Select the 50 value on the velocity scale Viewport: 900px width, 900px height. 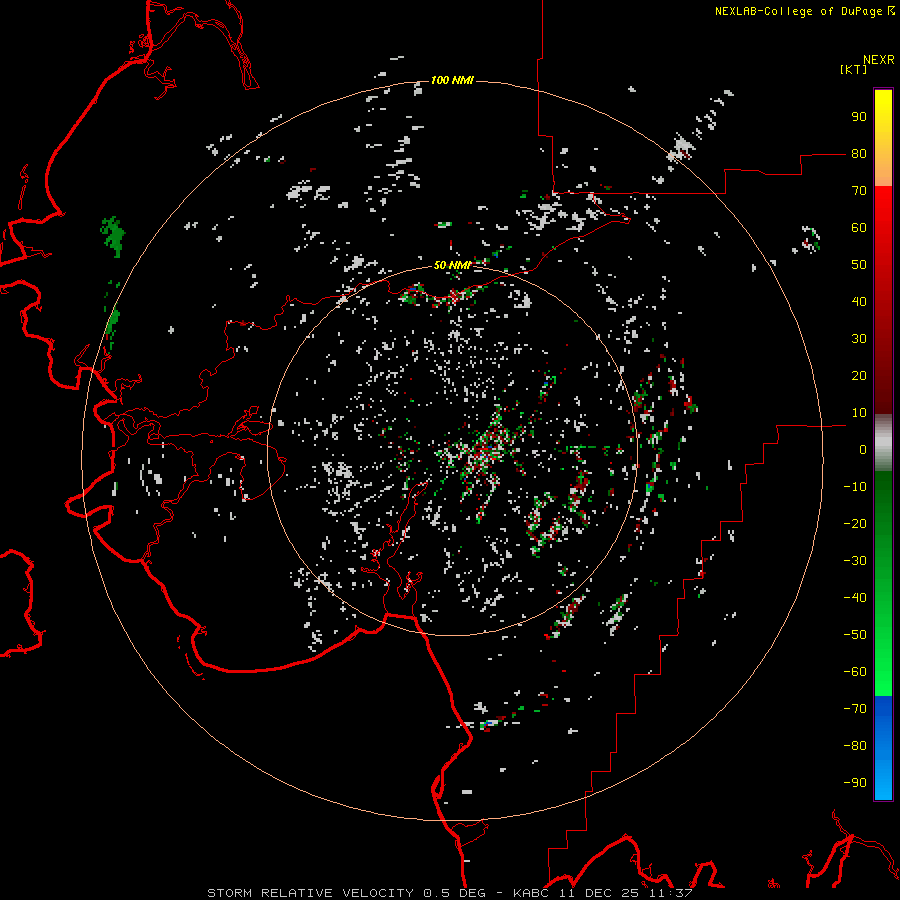click(x=859, y=265)
